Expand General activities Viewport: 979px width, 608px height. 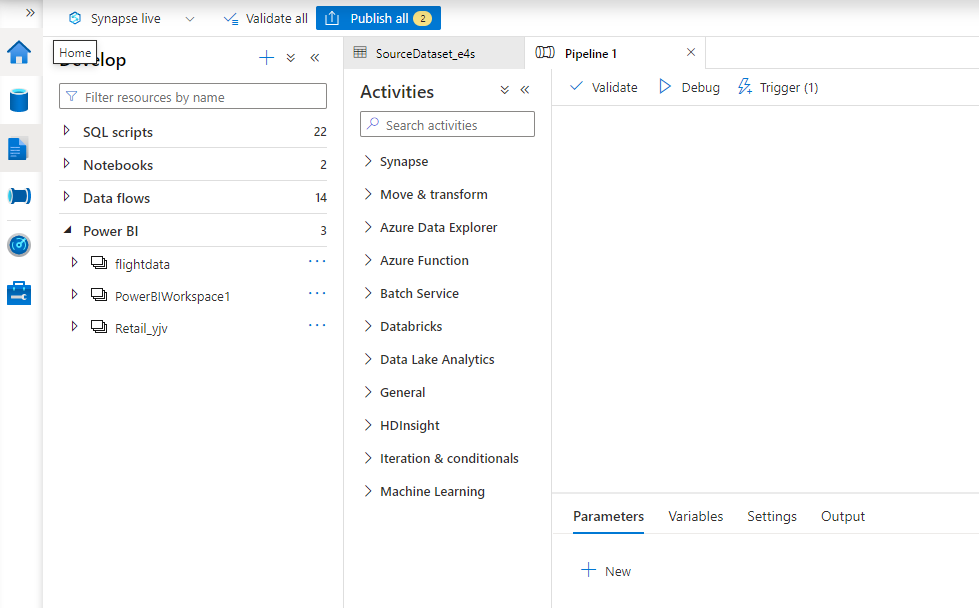click(x=368, y=392)
